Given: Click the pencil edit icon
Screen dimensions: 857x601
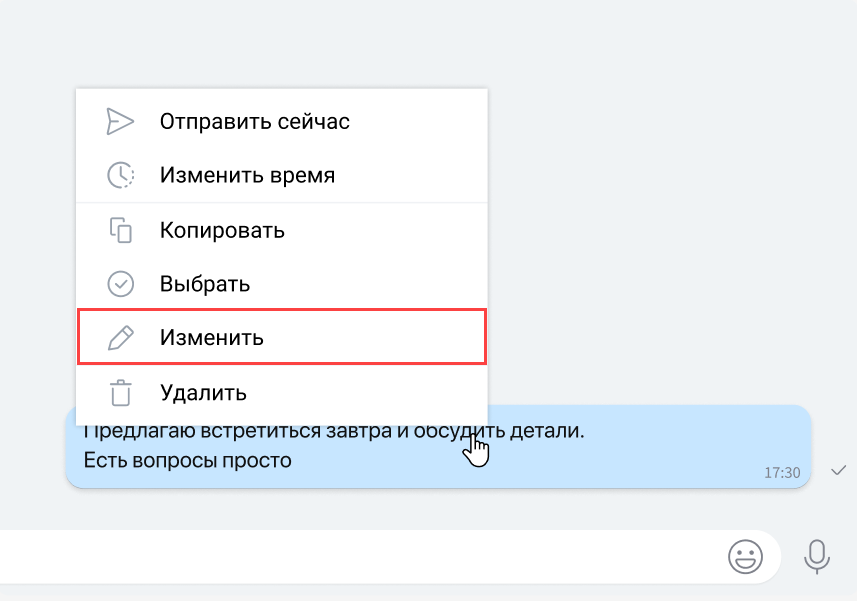Looking at the screenshot, I should point(120,338).
